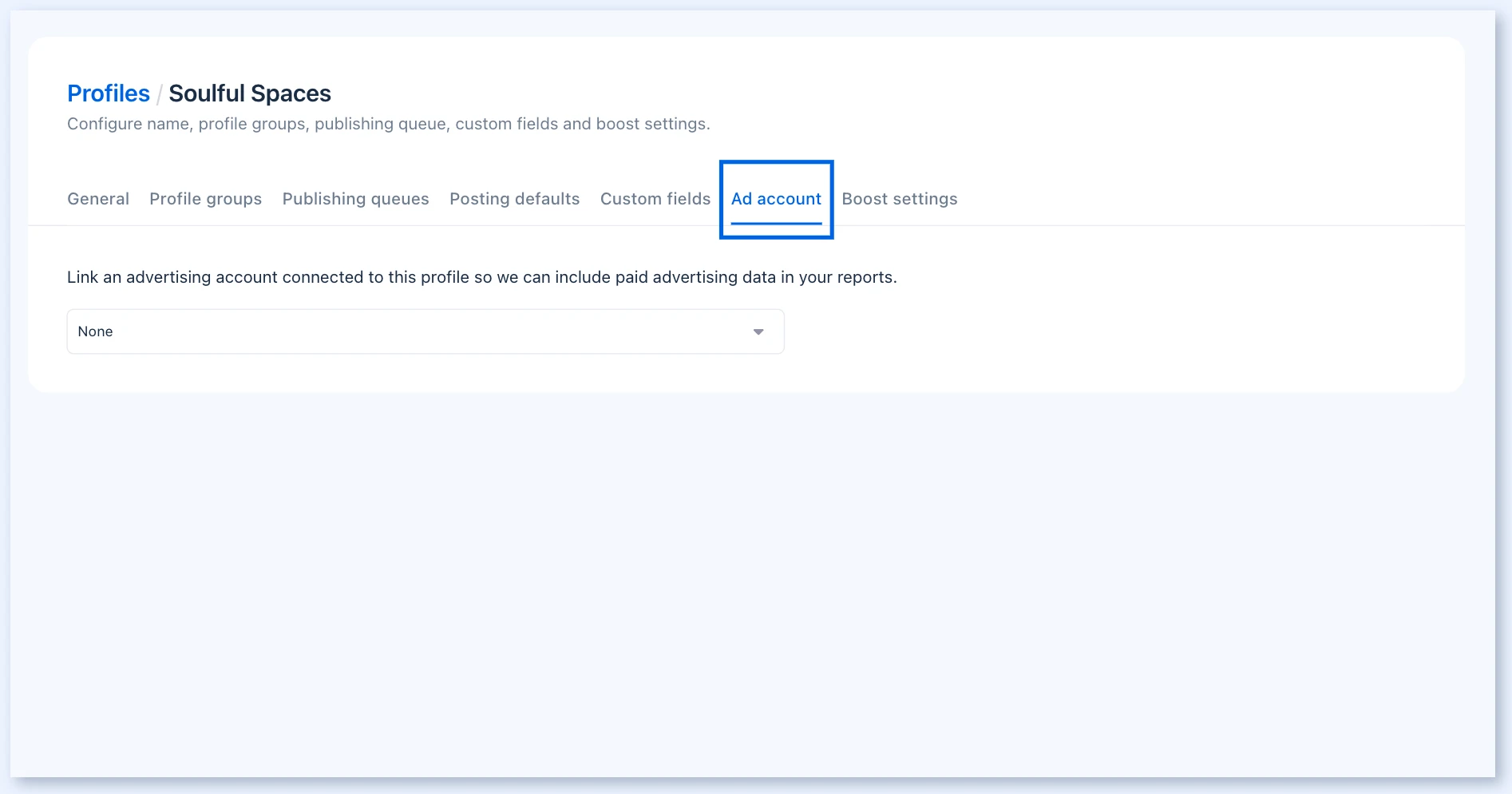Click the 'Link an advertising account' description text

(482, 277)
